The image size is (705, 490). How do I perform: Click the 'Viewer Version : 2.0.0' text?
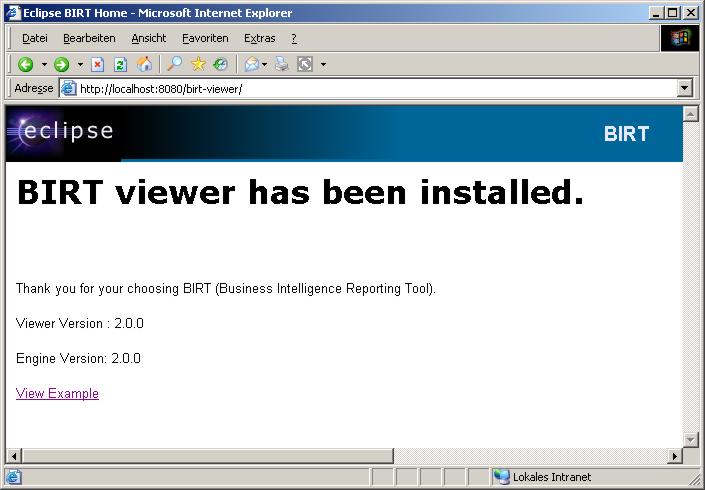point(80,324)
